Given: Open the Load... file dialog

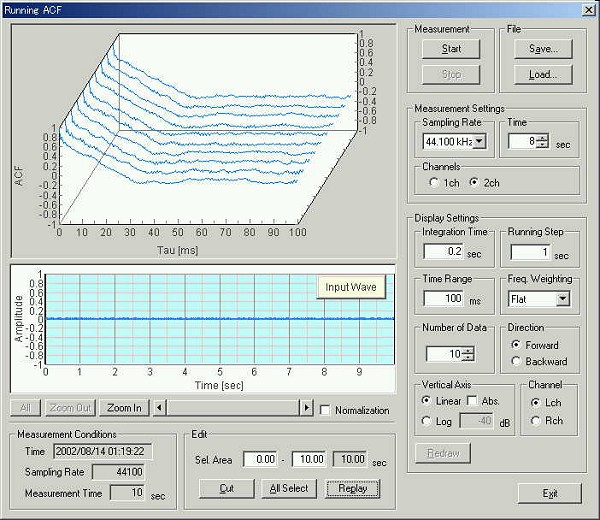Looking at the screenshot, I should (542, 74).
